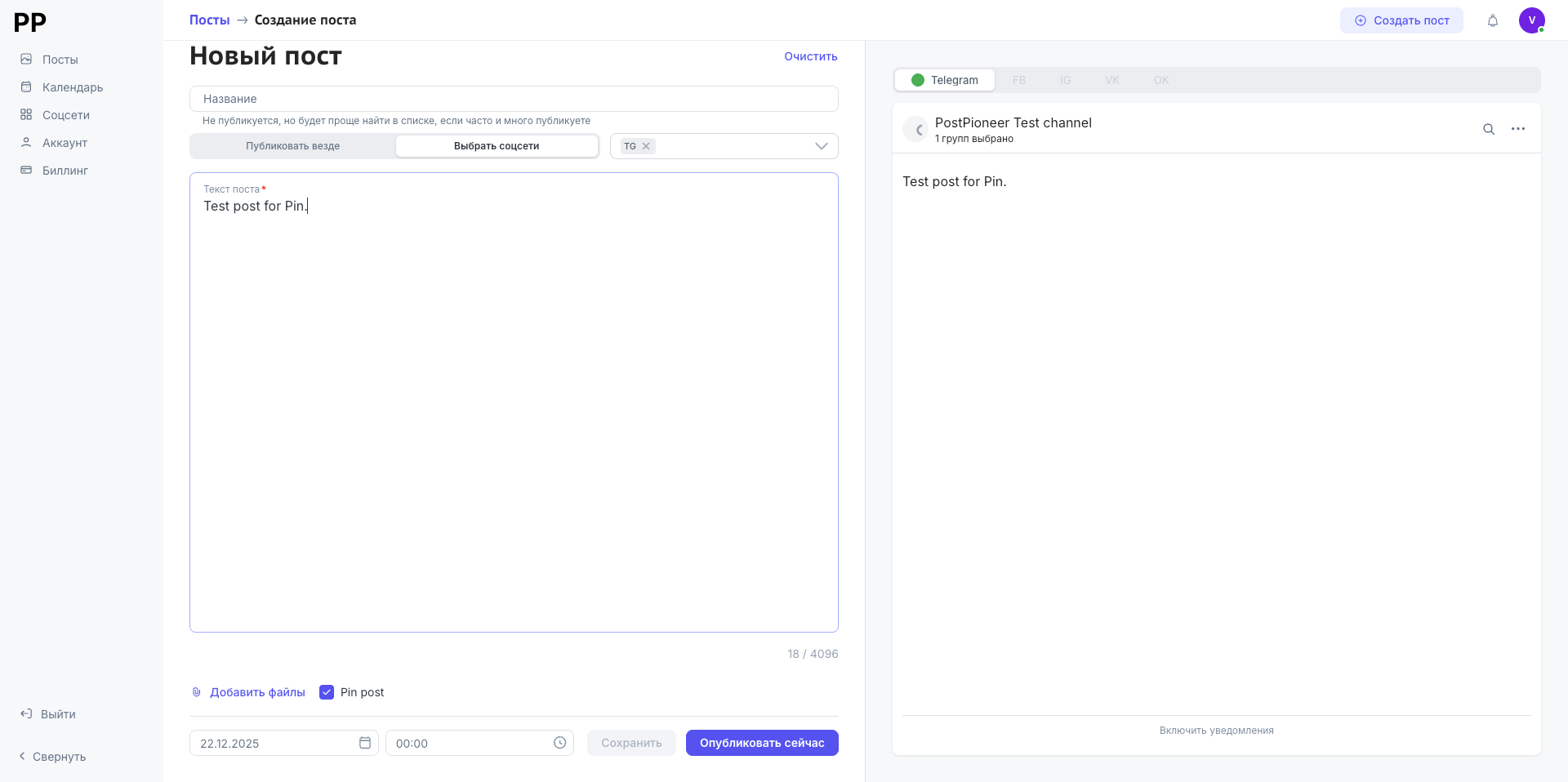Switch to Публиковать везде option
This screenshot has width=1568, height=782.
click(x=292, y=146)
